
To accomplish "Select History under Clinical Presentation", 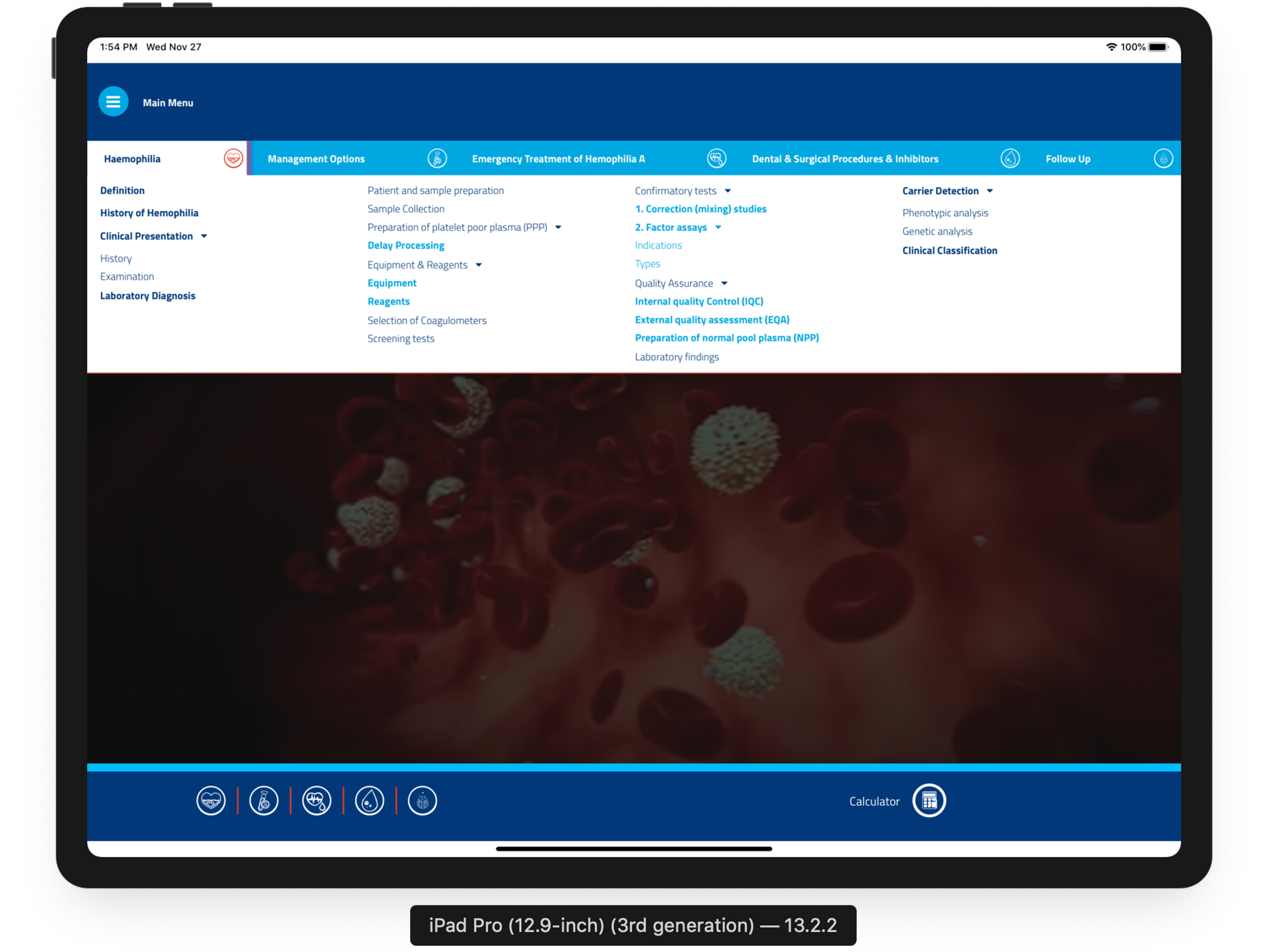I will tap(116, 259).
